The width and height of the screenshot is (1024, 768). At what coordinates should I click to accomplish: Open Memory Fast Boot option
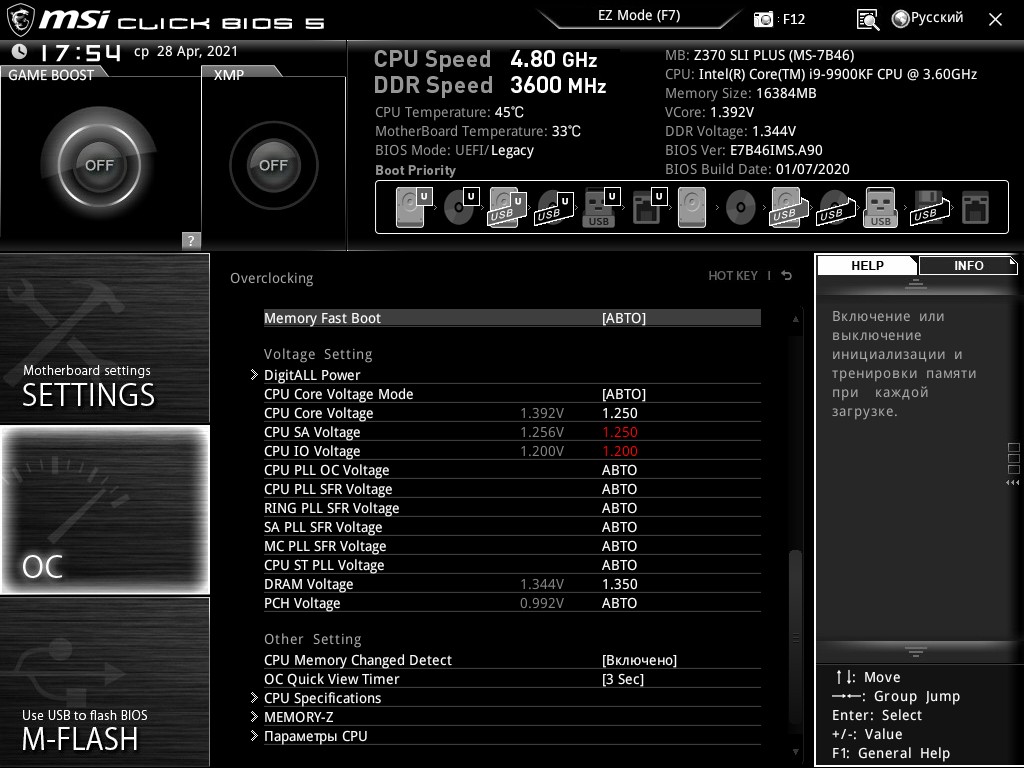pyautogui.click(x=512, y=318)
